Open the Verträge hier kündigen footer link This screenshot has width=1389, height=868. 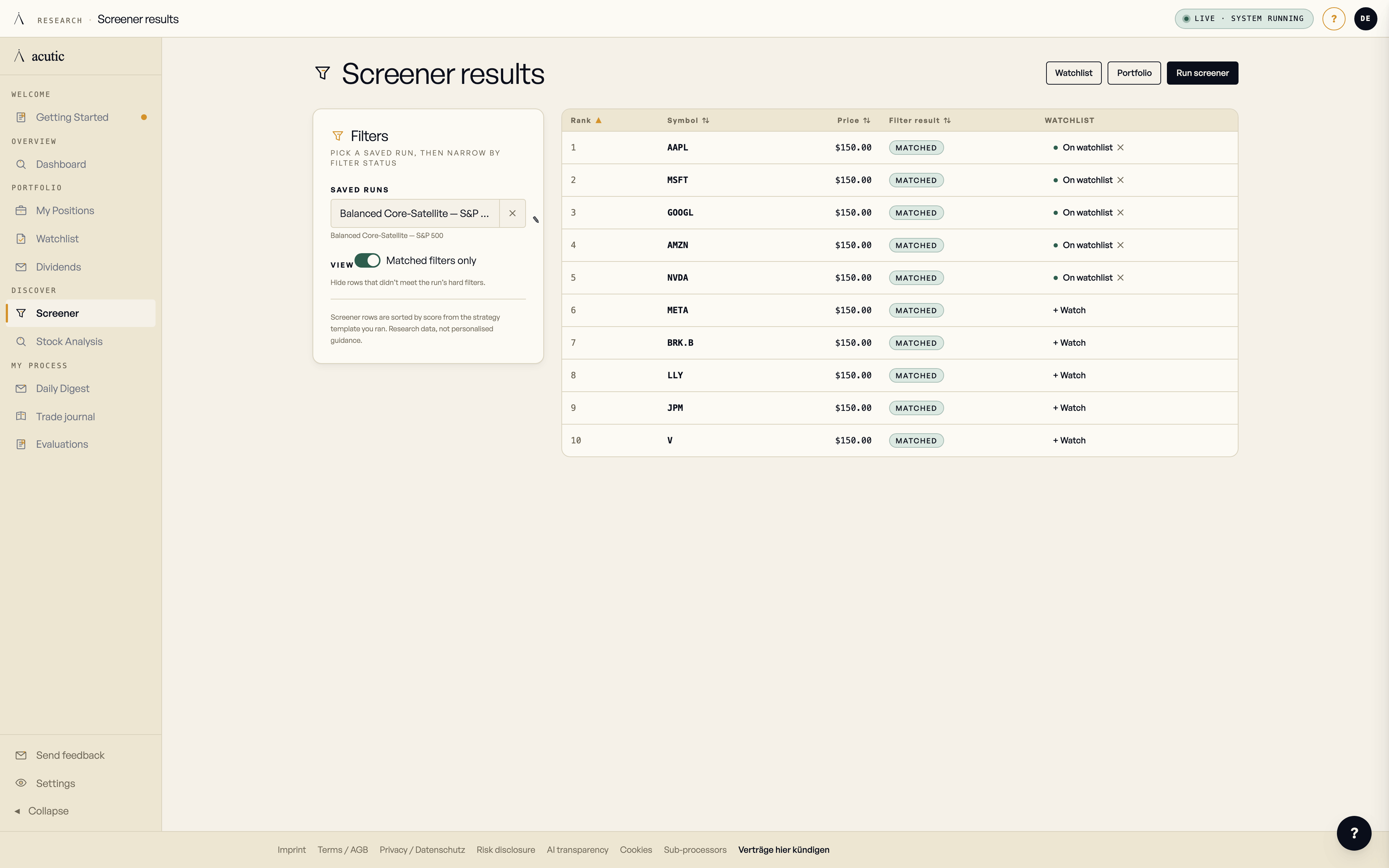(x=783, y=850)
